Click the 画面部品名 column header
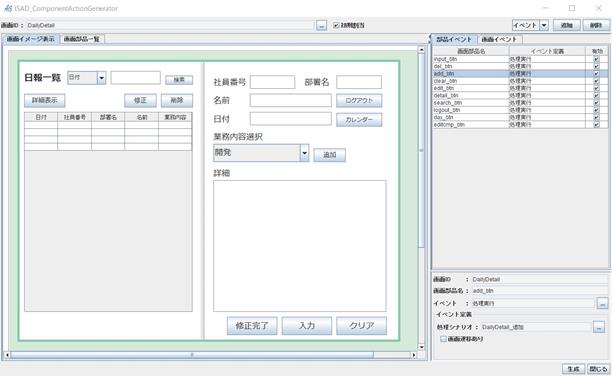This screenshot has height=376, width=612. click(471, 51)
